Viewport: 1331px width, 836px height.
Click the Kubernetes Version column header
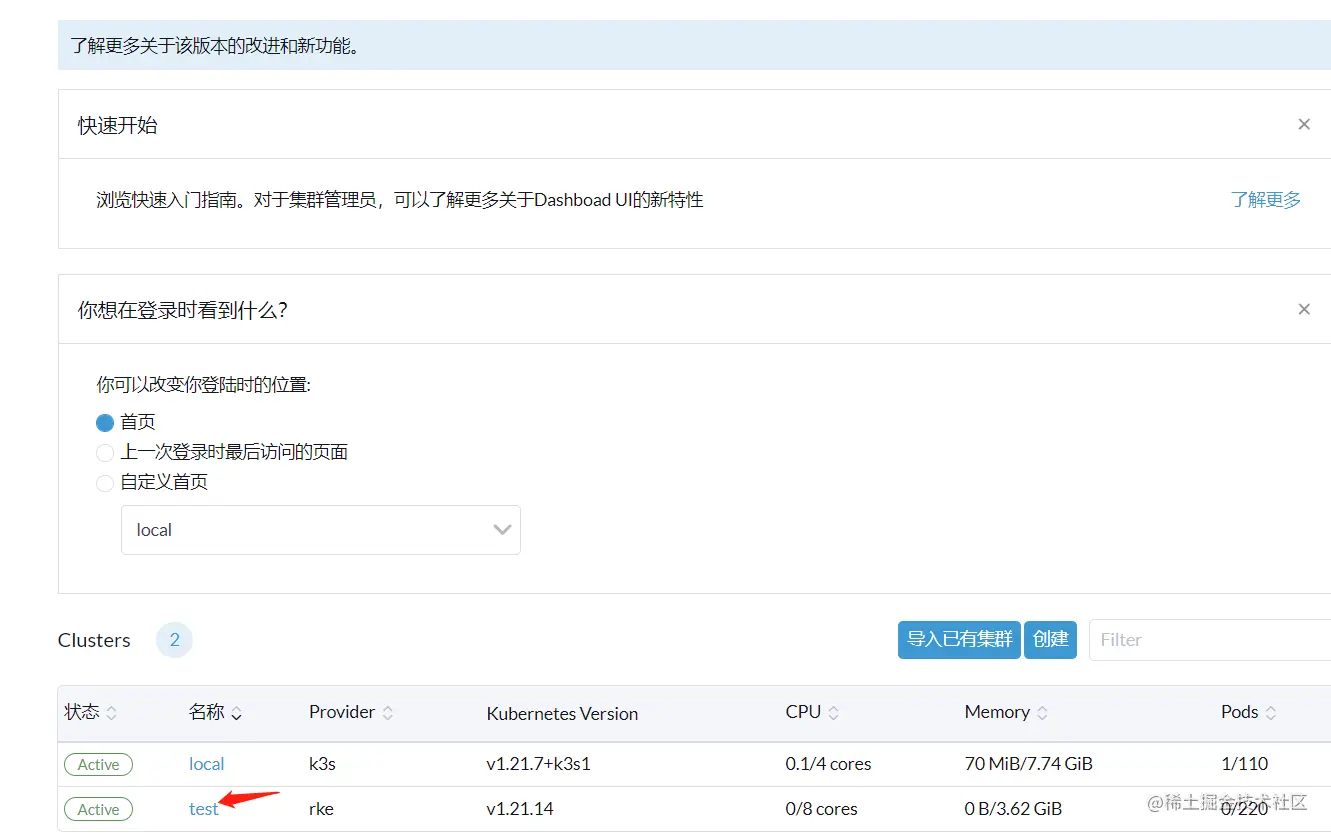(562, 714)
